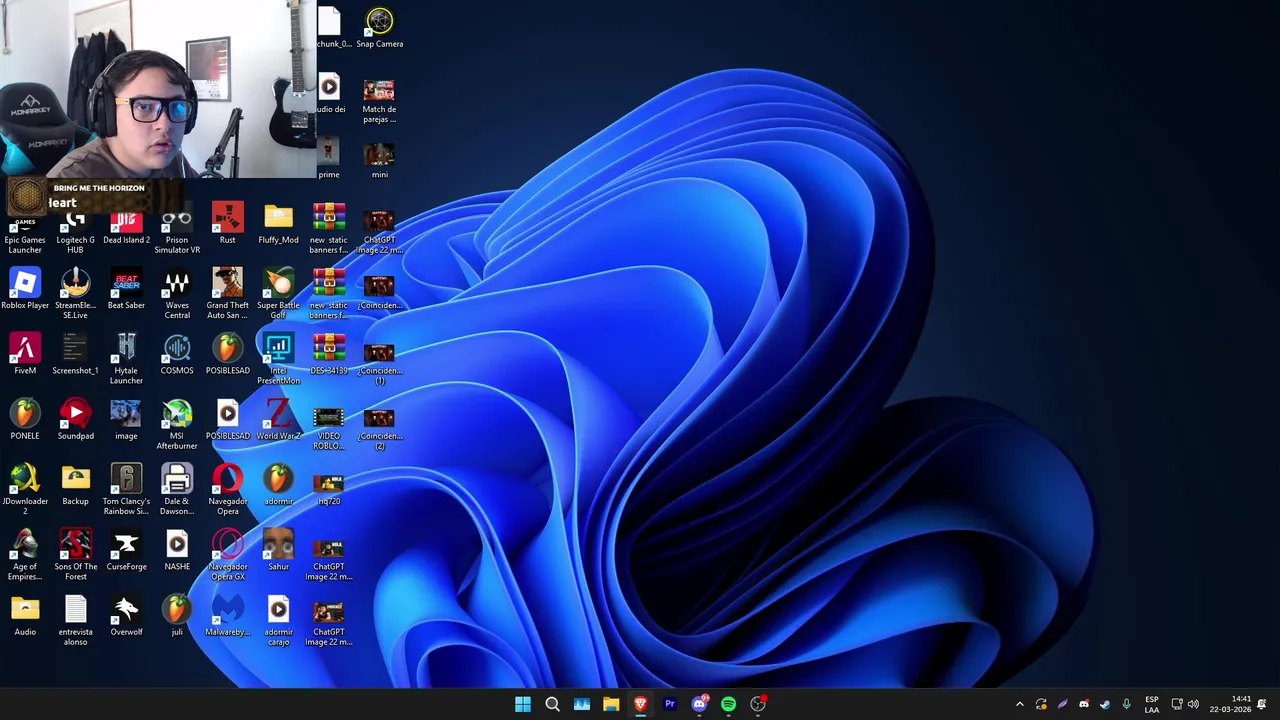
Task: Select the Epic Games Launcher label
Action: click(25, 245)
